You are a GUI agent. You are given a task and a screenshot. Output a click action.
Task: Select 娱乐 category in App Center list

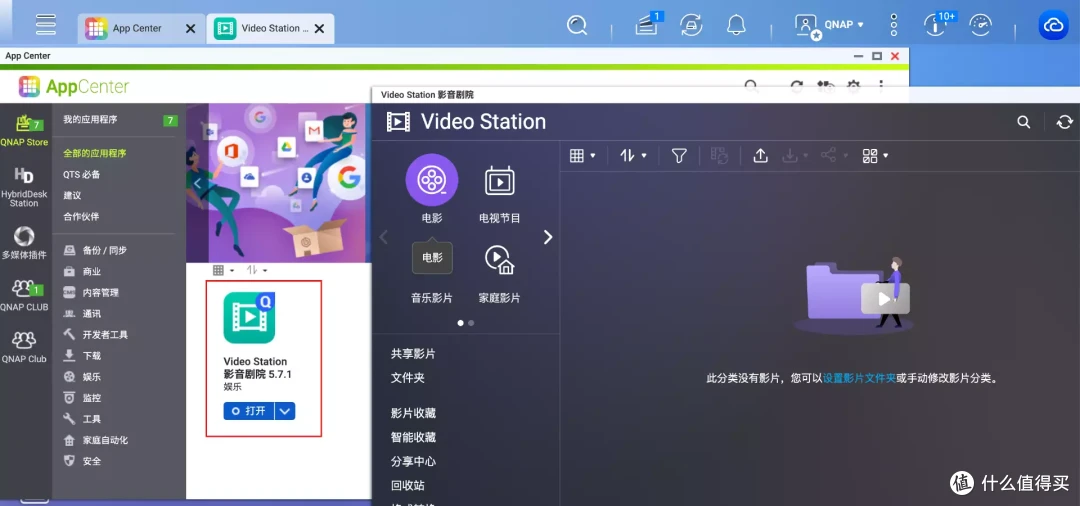[x=92, y=377]
